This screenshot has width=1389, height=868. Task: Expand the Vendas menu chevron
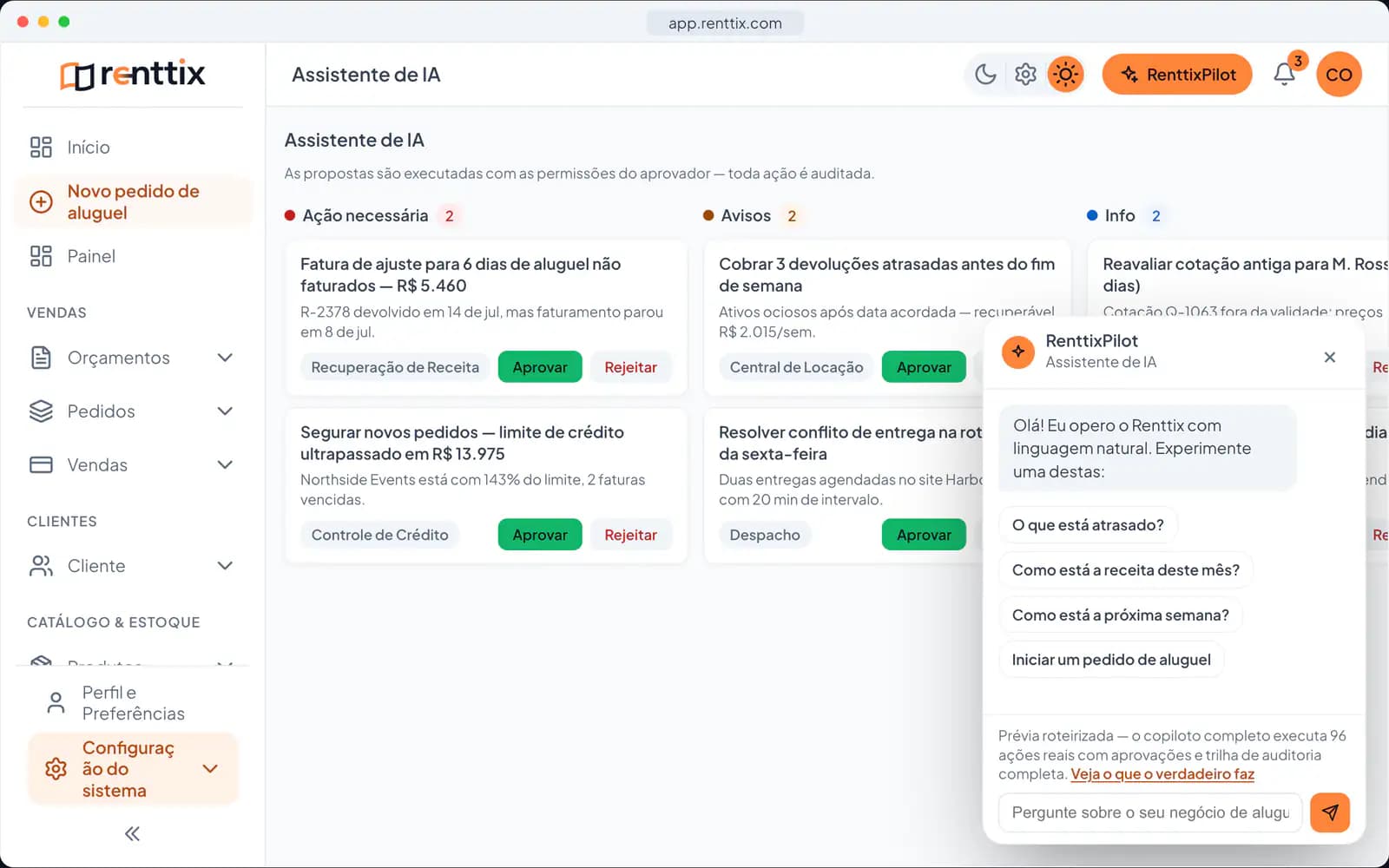(x=225, y=465)
